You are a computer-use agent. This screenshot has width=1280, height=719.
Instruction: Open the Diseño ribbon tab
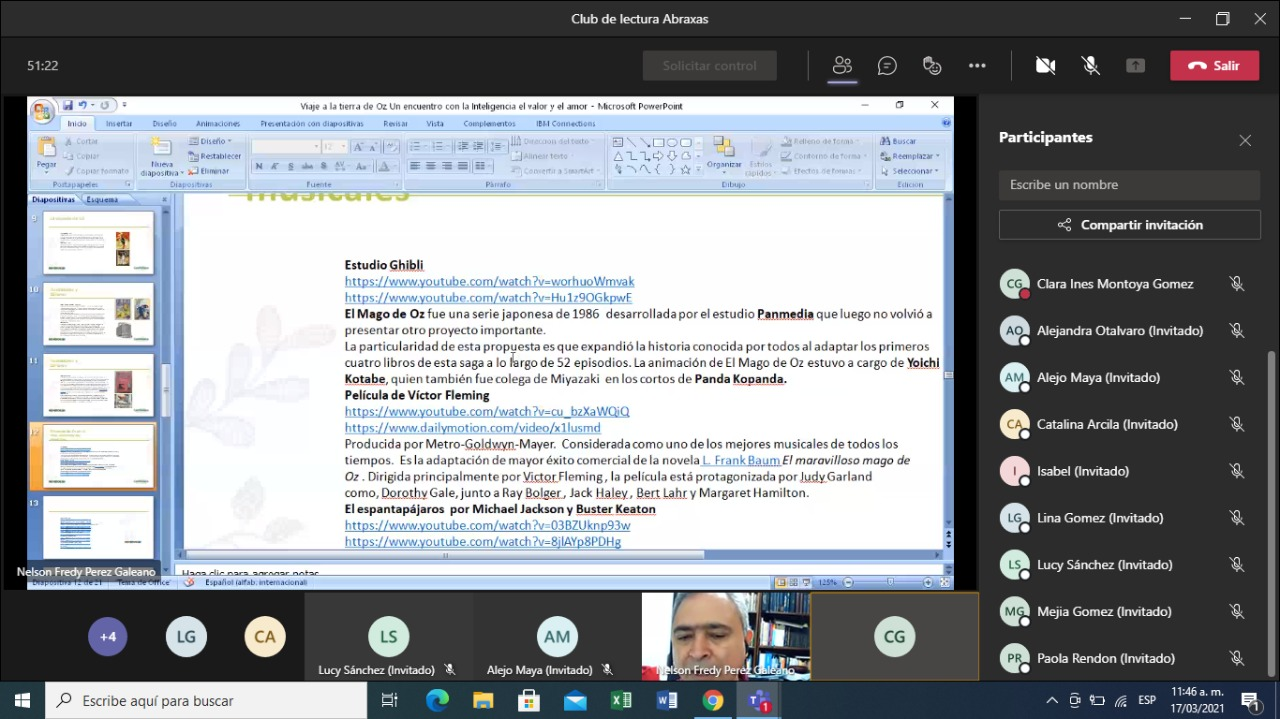tap(164, 124)
